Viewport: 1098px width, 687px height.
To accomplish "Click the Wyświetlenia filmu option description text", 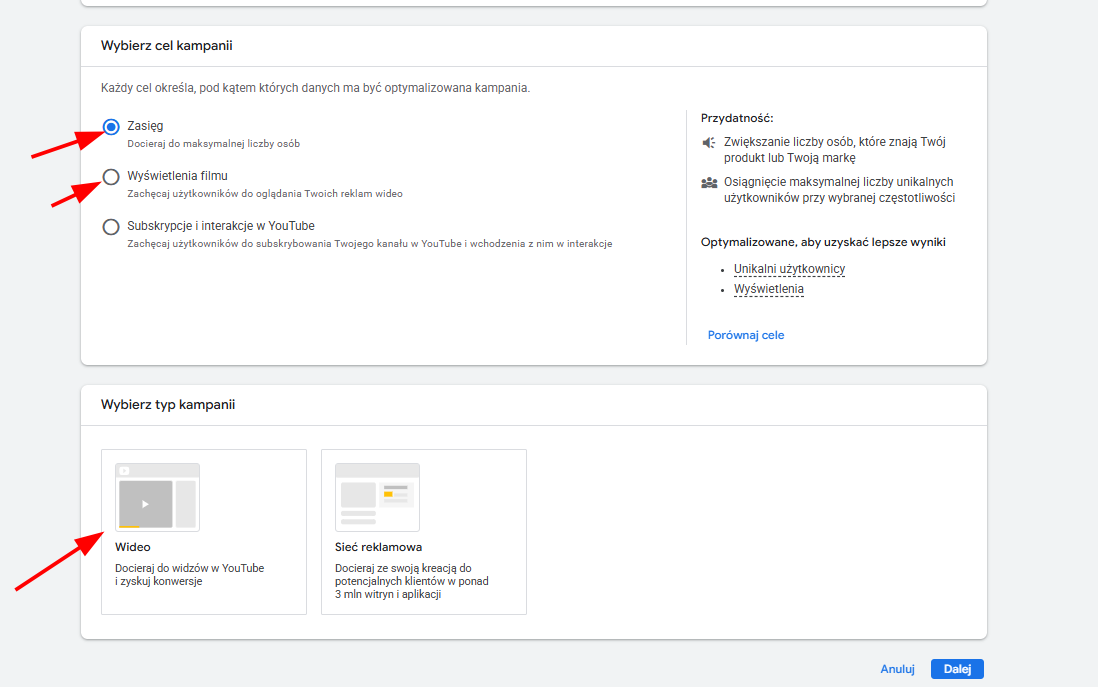I will click(x=265, y=194).
